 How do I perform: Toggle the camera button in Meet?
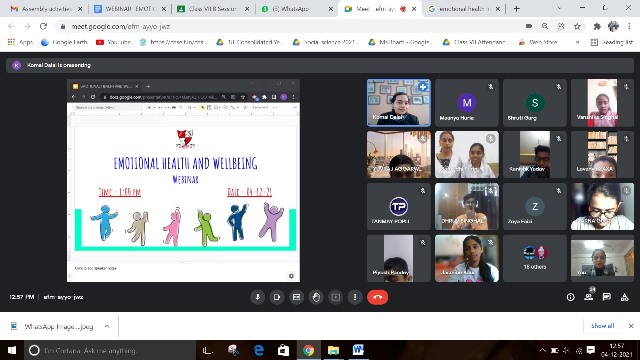(277, 297)
